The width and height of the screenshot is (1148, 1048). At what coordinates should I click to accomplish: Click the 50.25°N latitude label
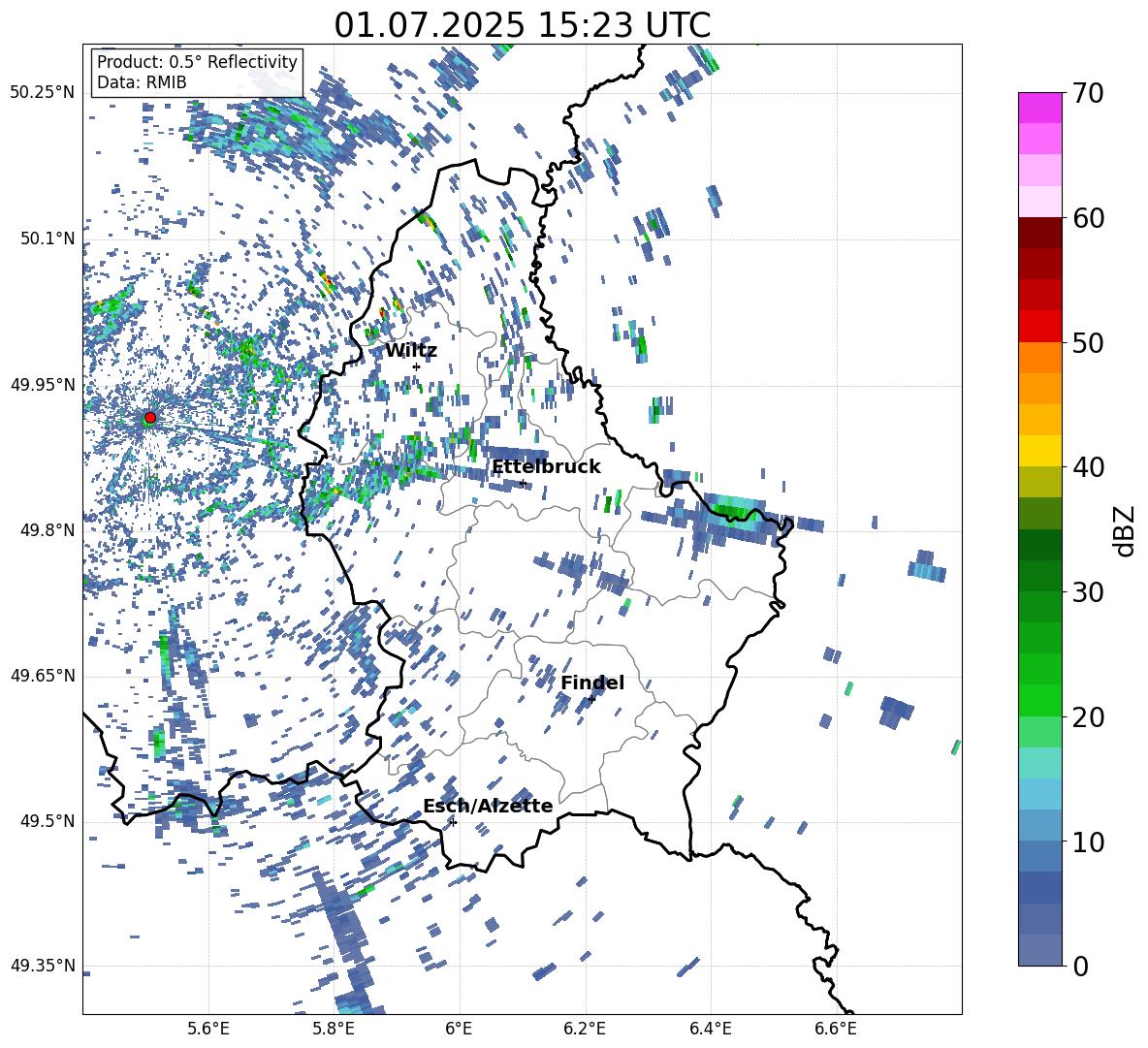(43, 93)
